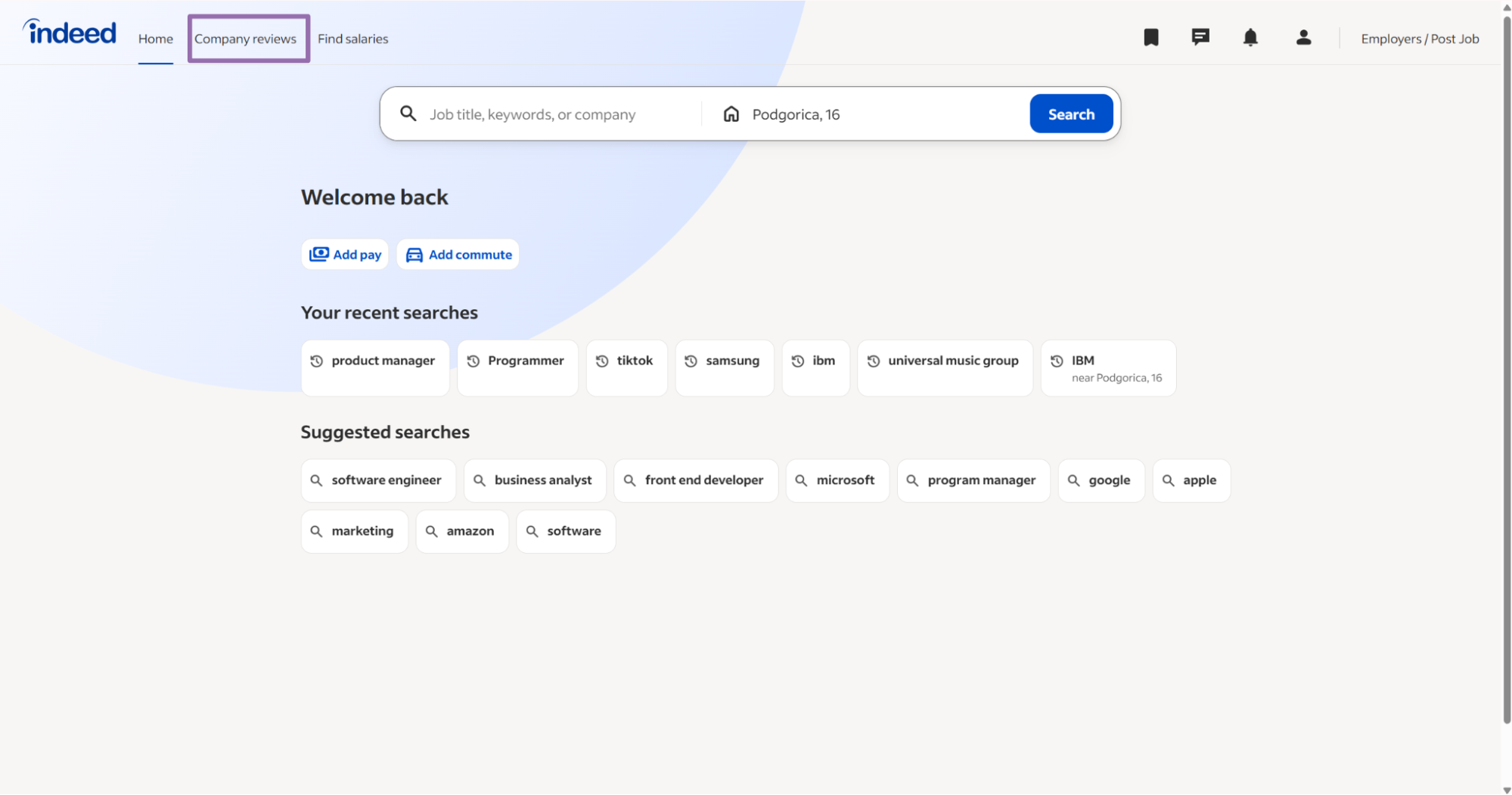Click search icon beside software engineer
The height and width of the screenshot is (795, 1512).
(317, 480)
